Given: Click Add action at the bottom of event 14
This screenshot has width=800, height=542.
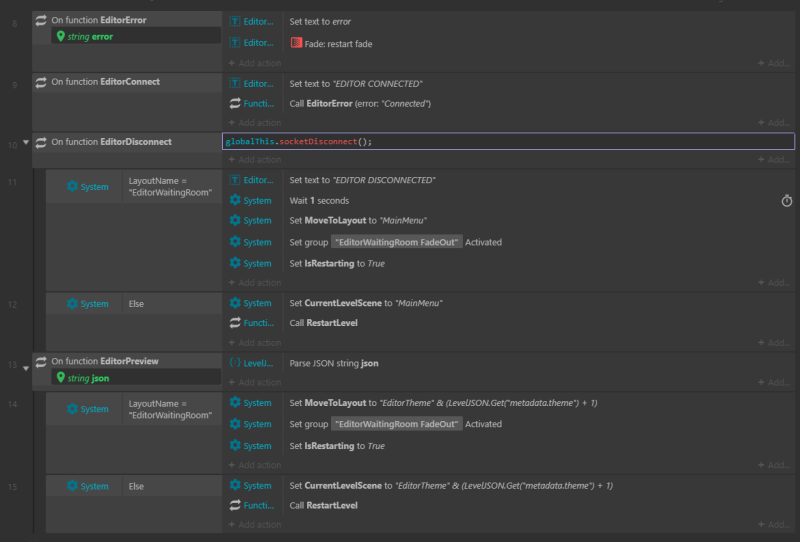Looking at the screenshot, I should point(255,465).
